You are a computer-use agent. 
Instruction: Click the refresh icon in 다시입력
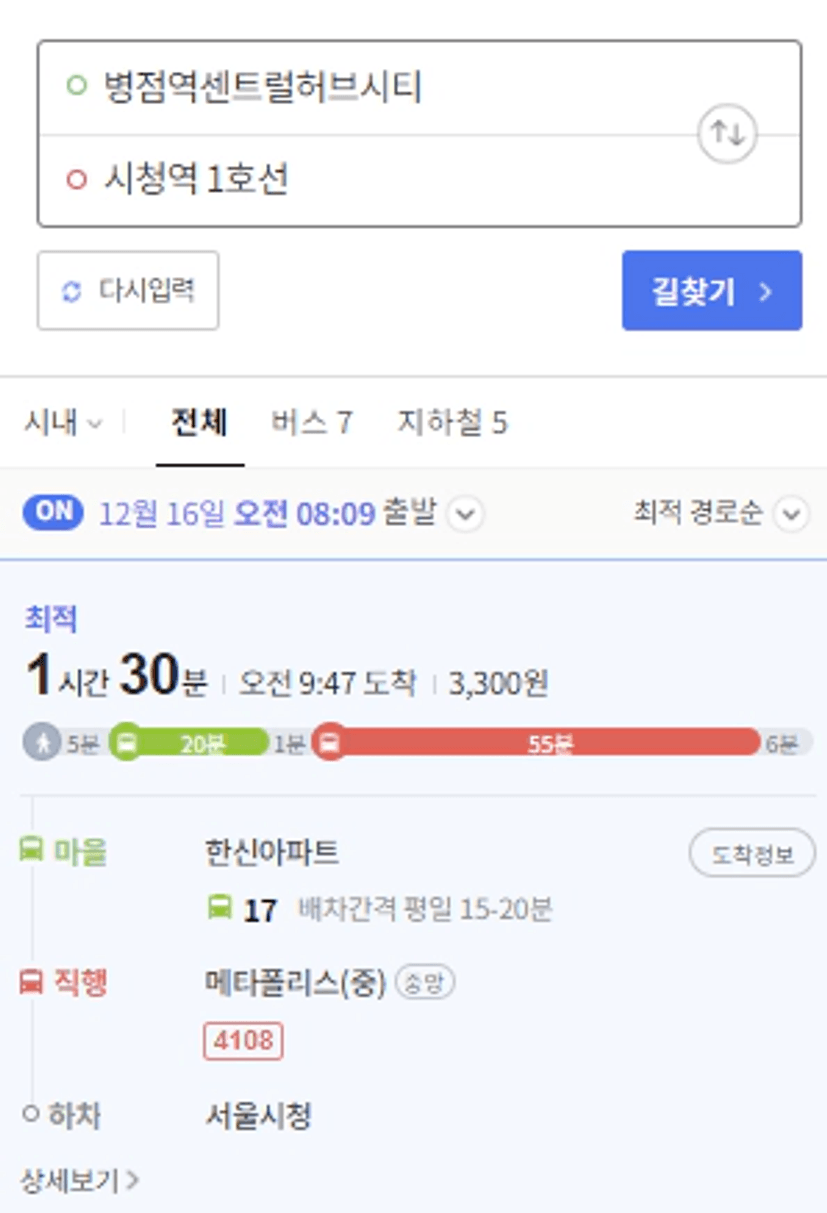(72, 291)
